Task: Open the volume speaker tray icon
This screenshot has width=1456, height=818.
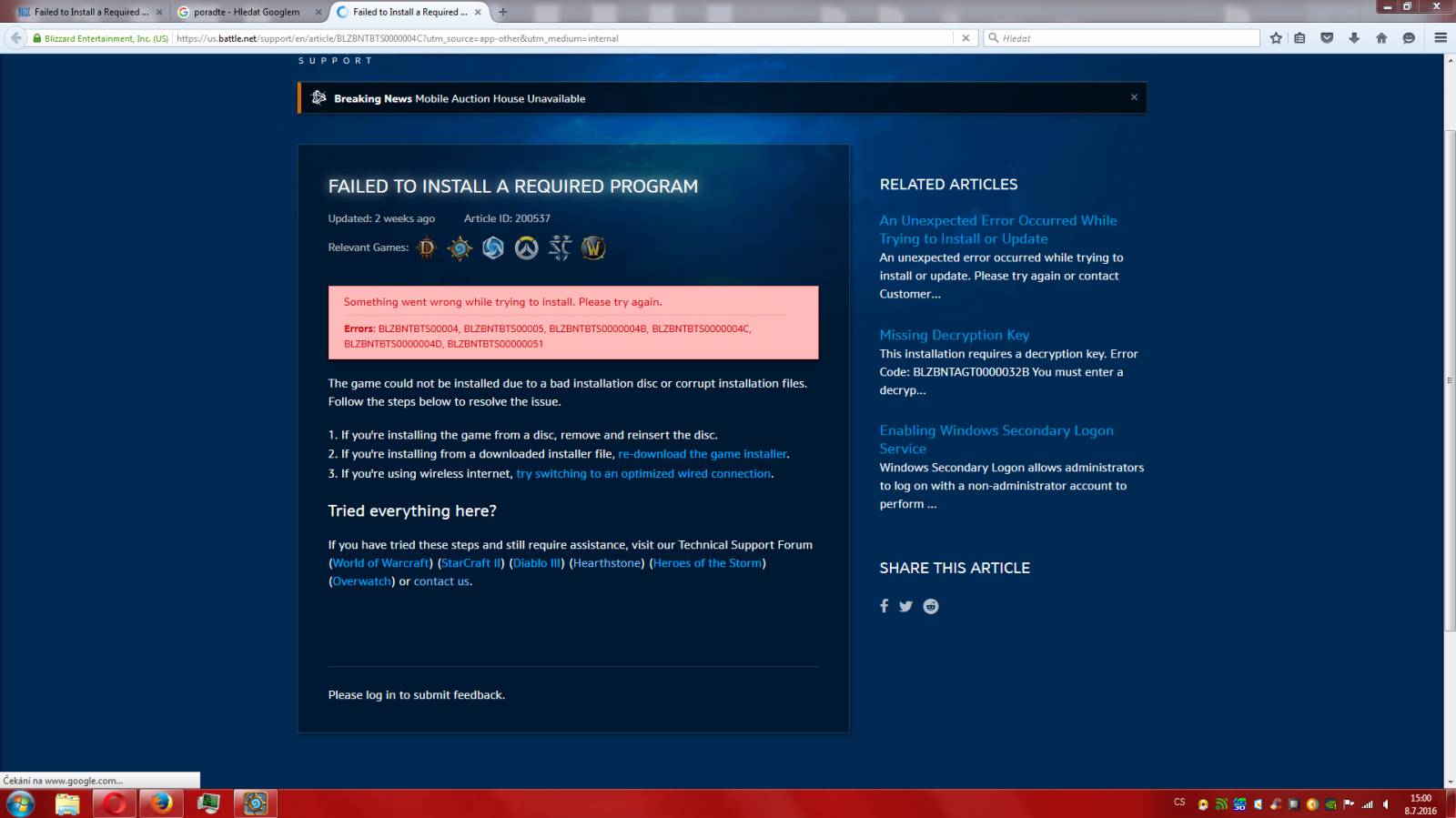Action: 1385,804
